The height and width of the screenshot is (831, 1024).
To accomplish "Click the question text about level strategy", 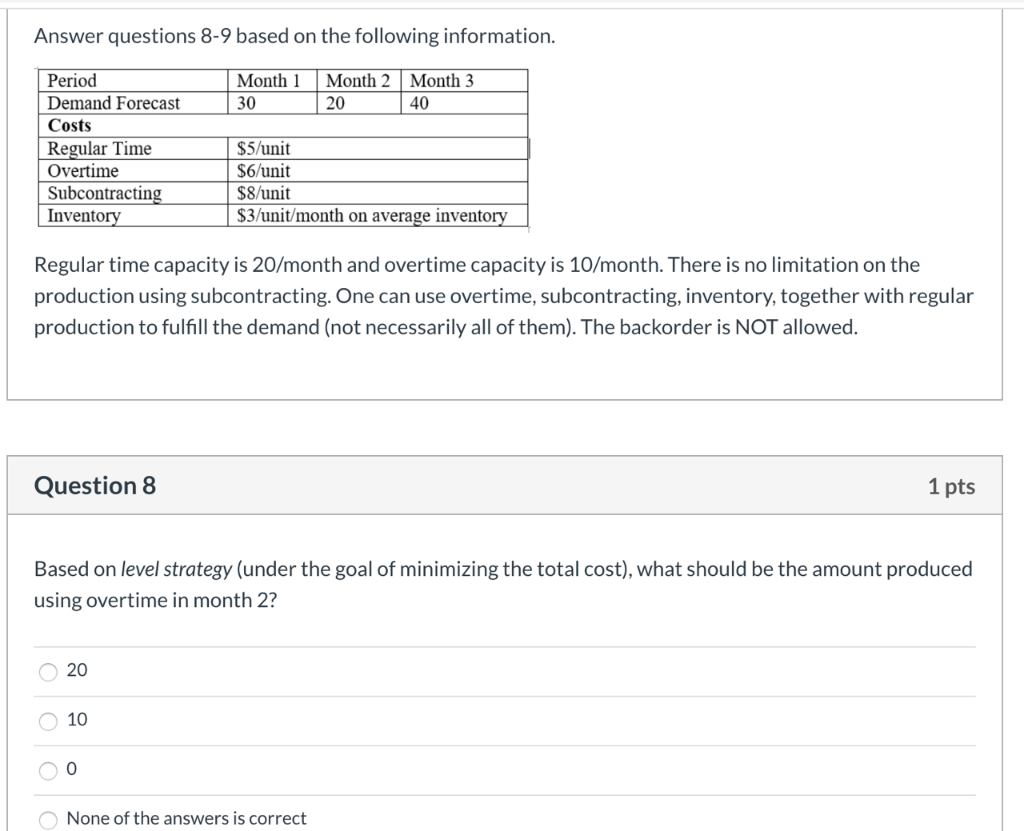I will [500, 584].
